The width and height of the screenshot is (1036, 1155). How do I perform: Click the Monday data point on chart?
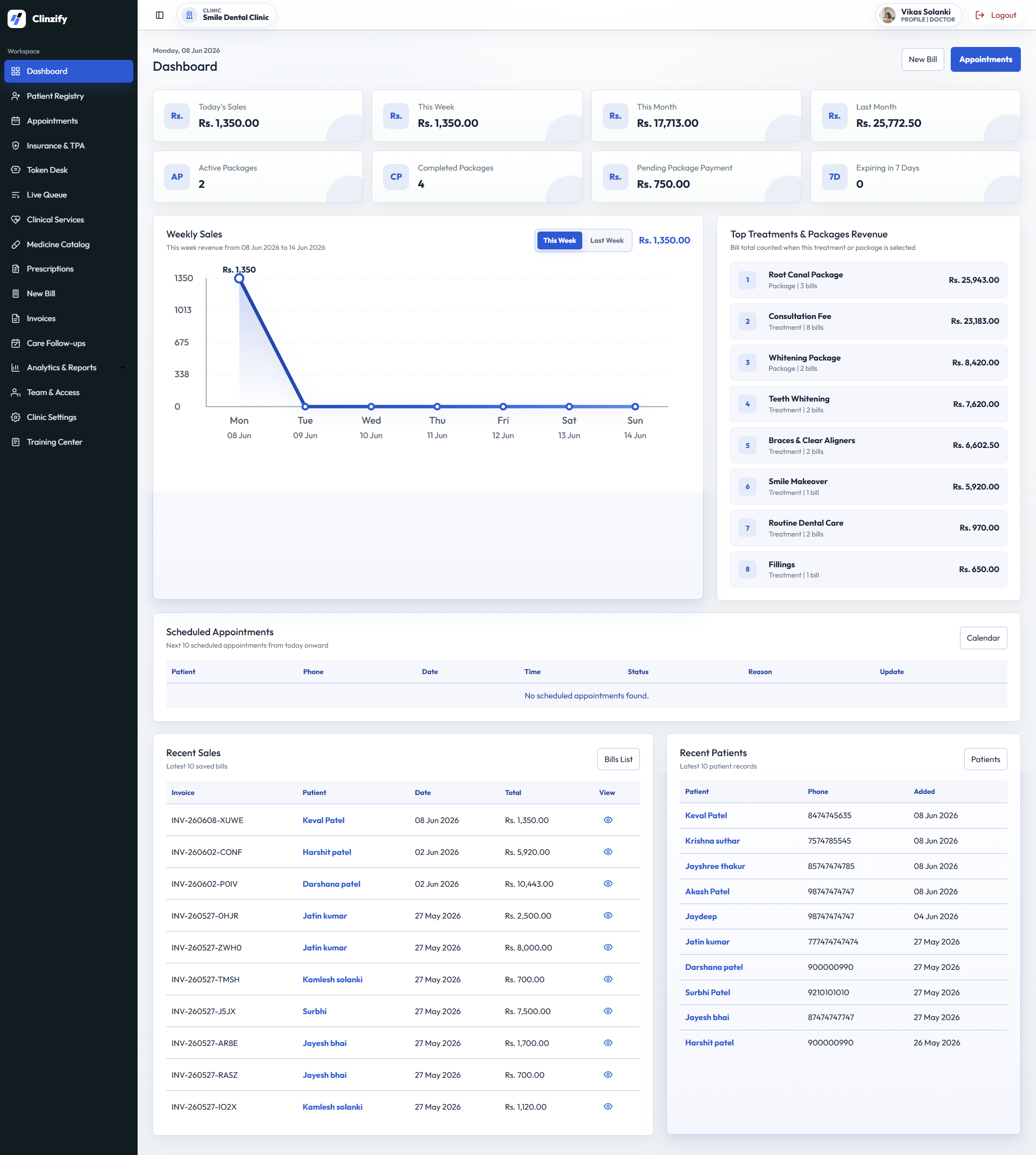tap(239, 278)
